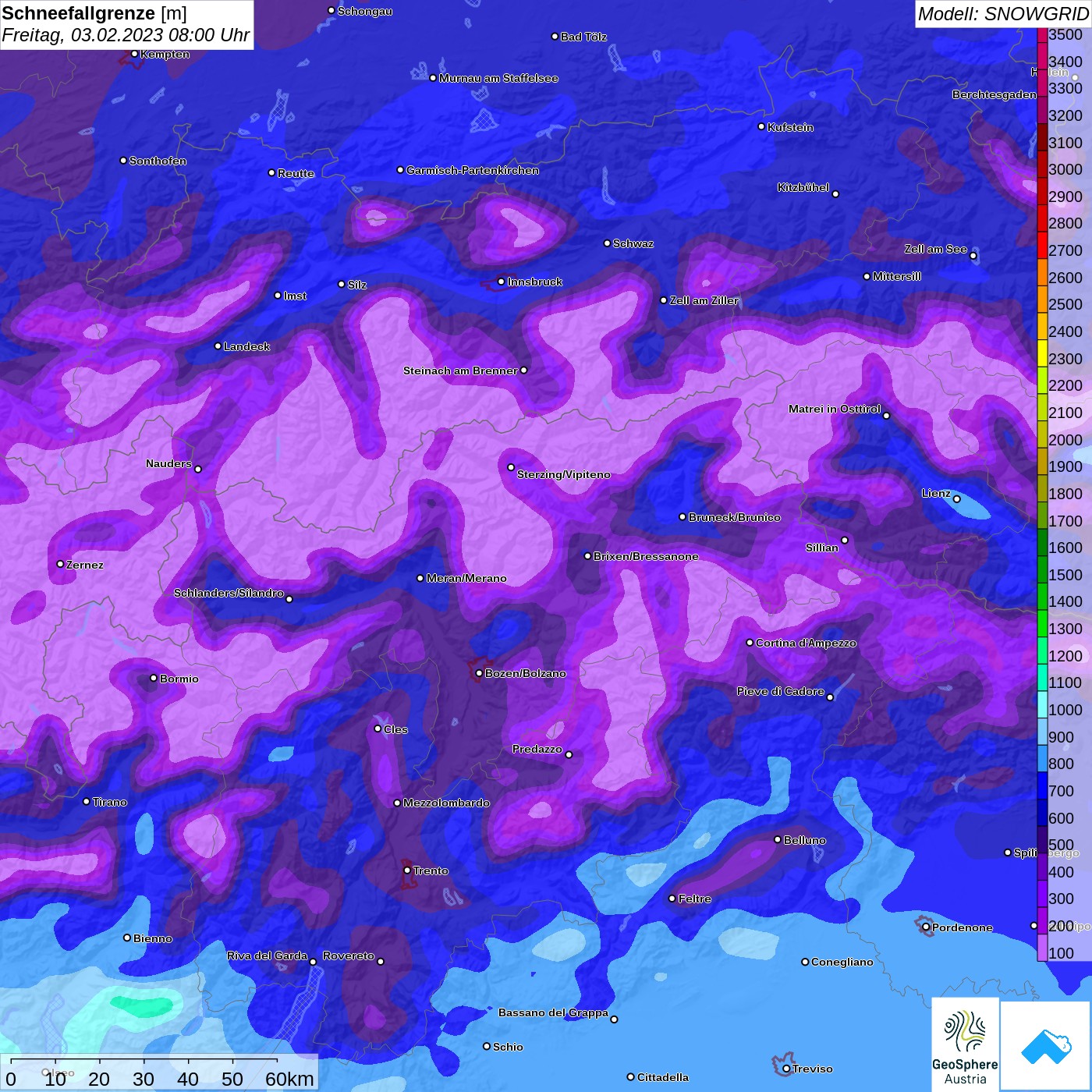The width and height of the screenshot is (1092, 1092).
Task: Click the Cittadella label
Action: pyautogui.click(x=663, y=1077)
